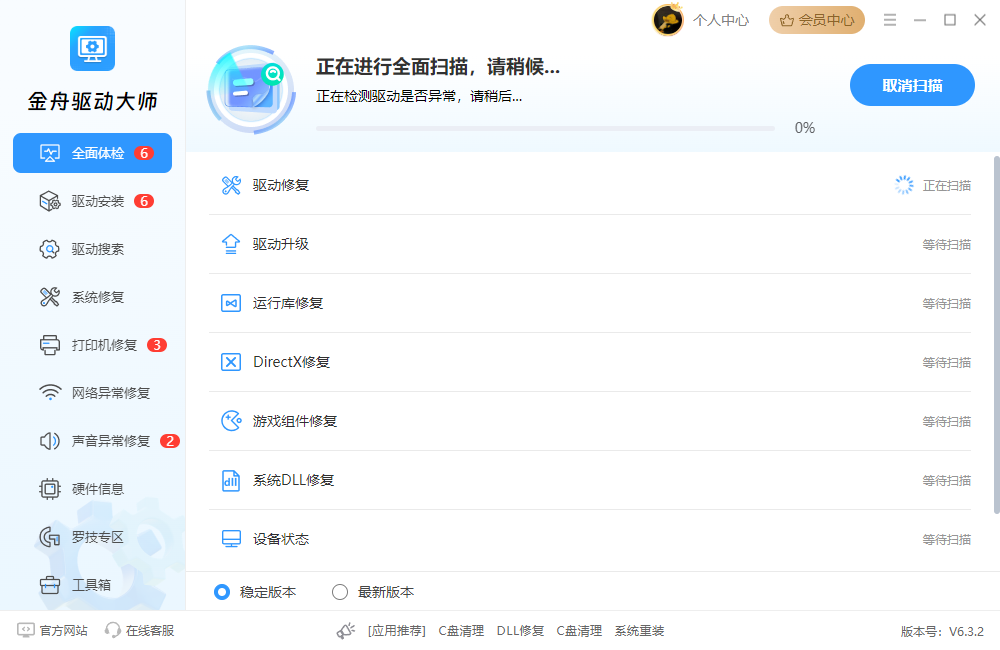Click 等待扫描 on 游戏组件修复 row
This screenshot has height=650, width=1000.
[946, 422]
